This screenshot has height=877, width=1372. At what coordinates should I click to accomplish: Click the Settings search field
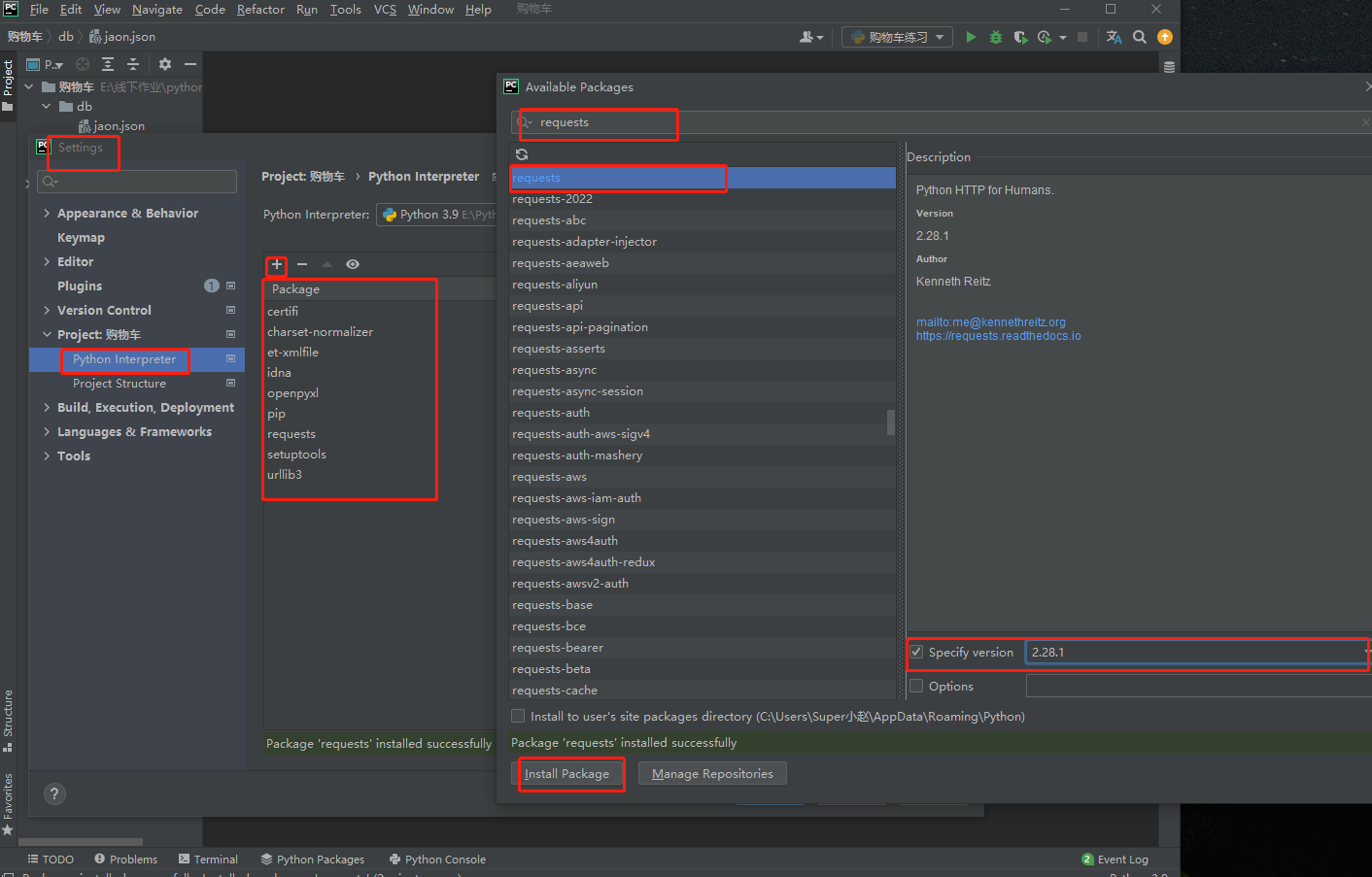[x=137, y=182]
